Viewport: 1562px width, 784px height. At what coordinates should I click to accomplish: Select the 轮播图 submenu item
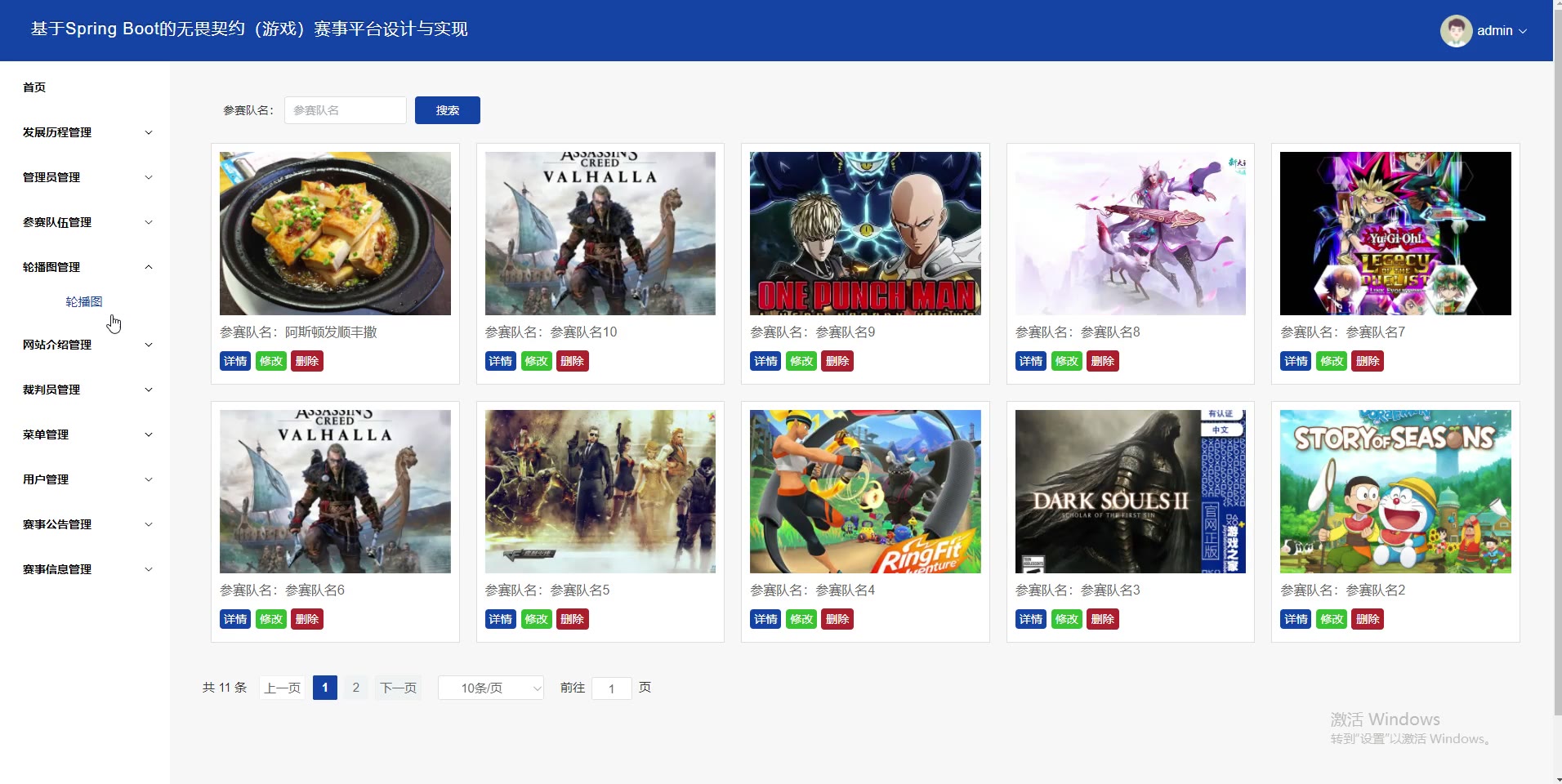(x=84, y=302)
